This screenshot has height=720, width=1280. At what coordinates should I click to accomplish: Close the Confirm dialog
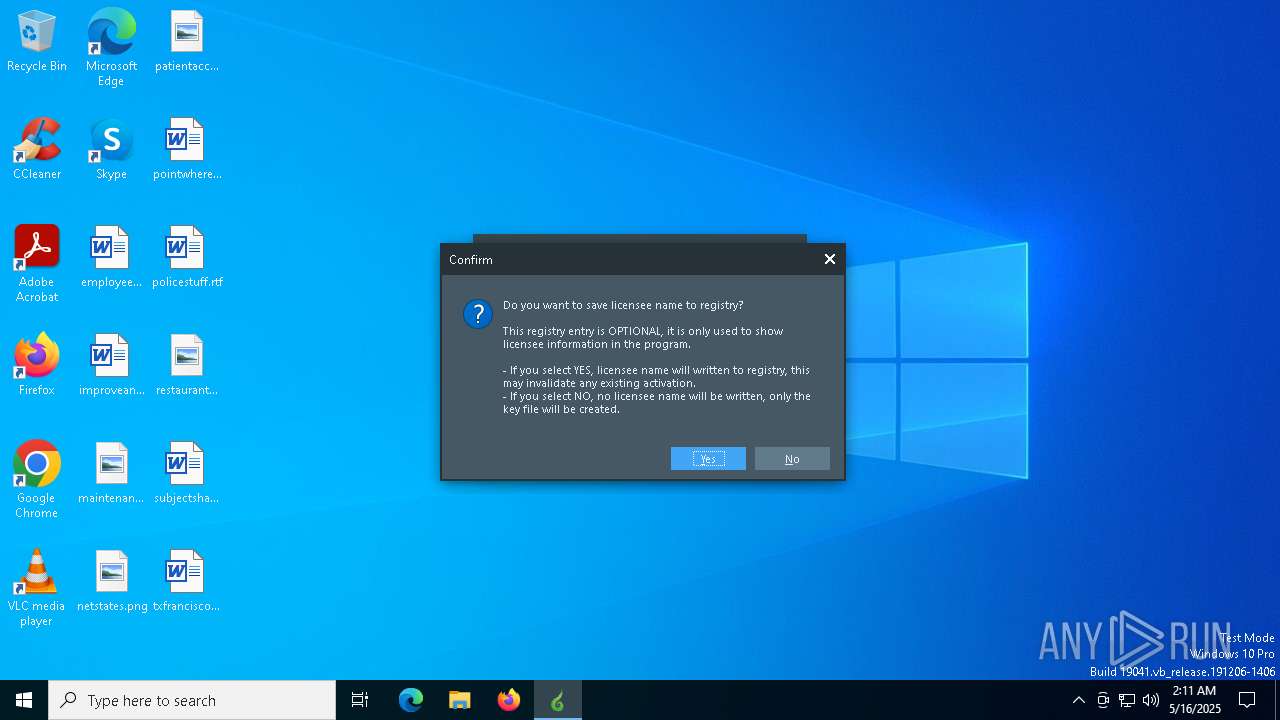coord(830,259)
